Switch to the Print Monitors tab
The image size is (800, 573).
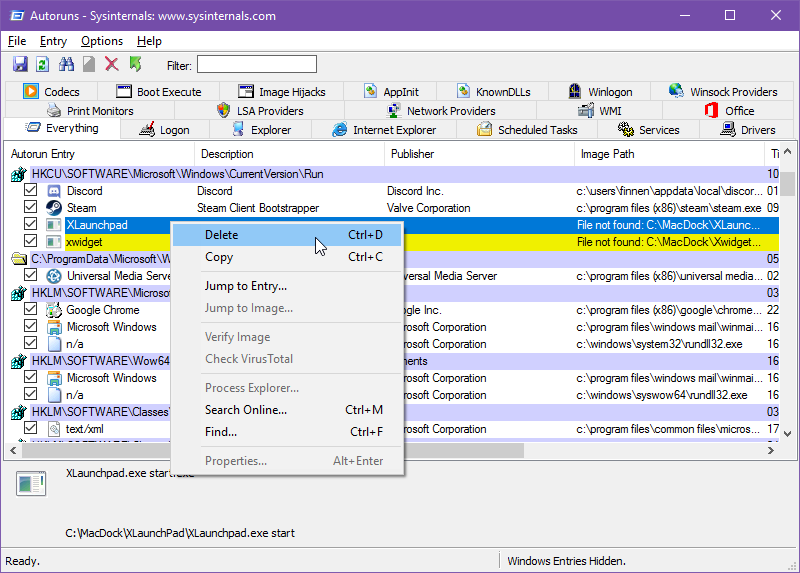point(90,111)
